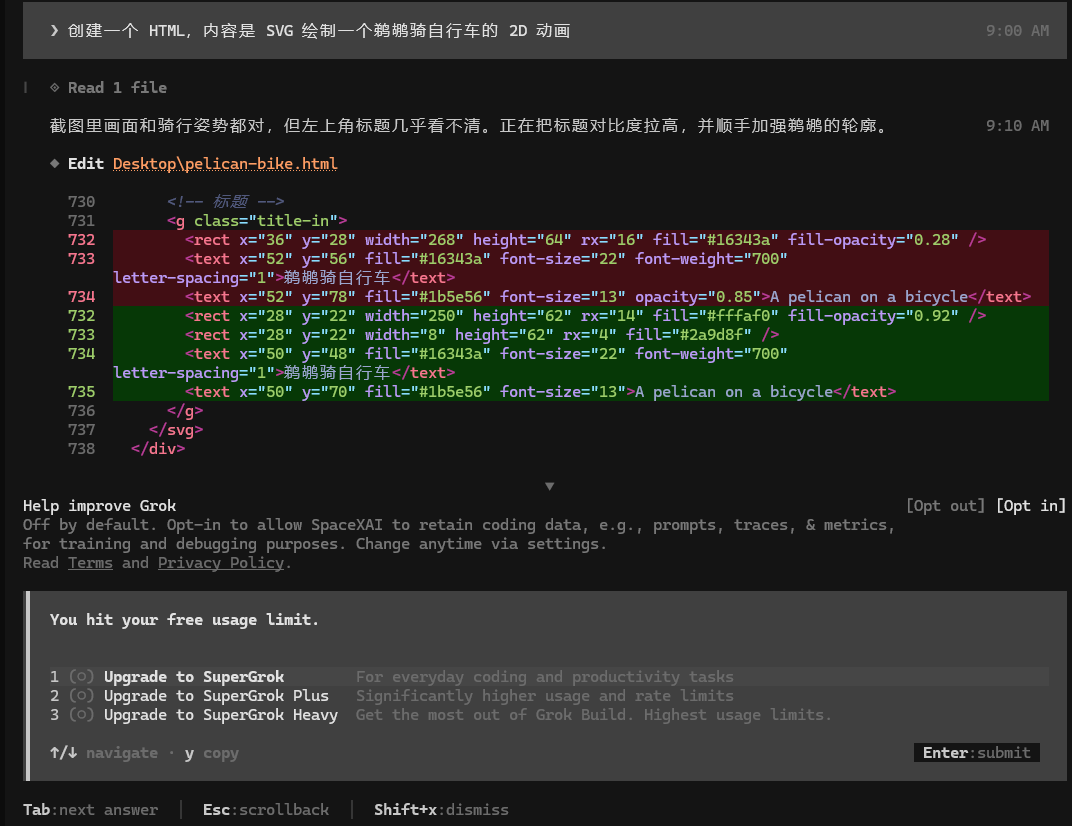
Task: Click You hit your free usage limit message
Action: click(x=185, y=620)
